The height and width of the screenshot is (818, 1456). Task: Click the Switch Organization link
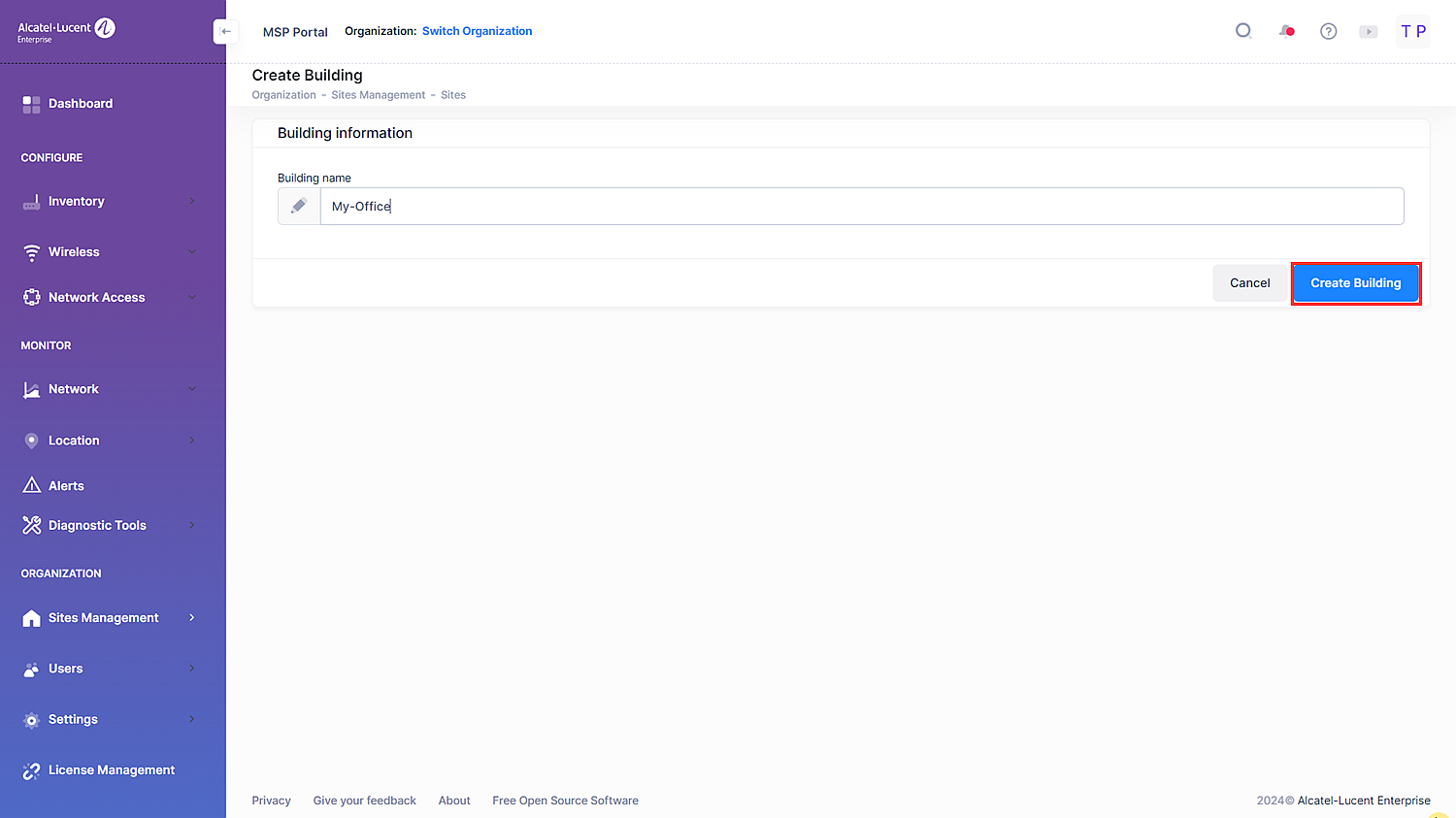477,31
